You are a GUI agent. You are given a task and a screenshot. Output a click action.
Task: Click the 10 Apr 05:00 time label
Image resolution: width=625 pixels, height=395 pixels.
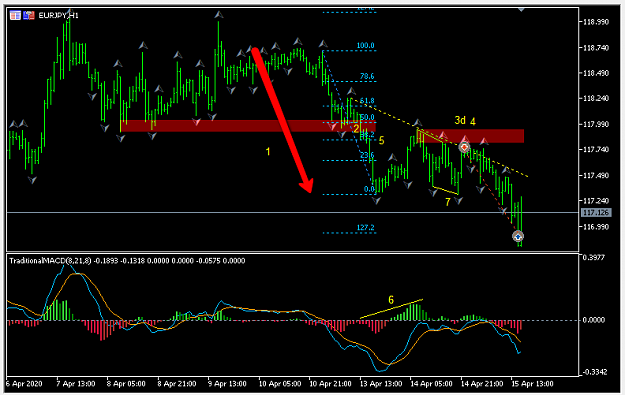[280, 384]
